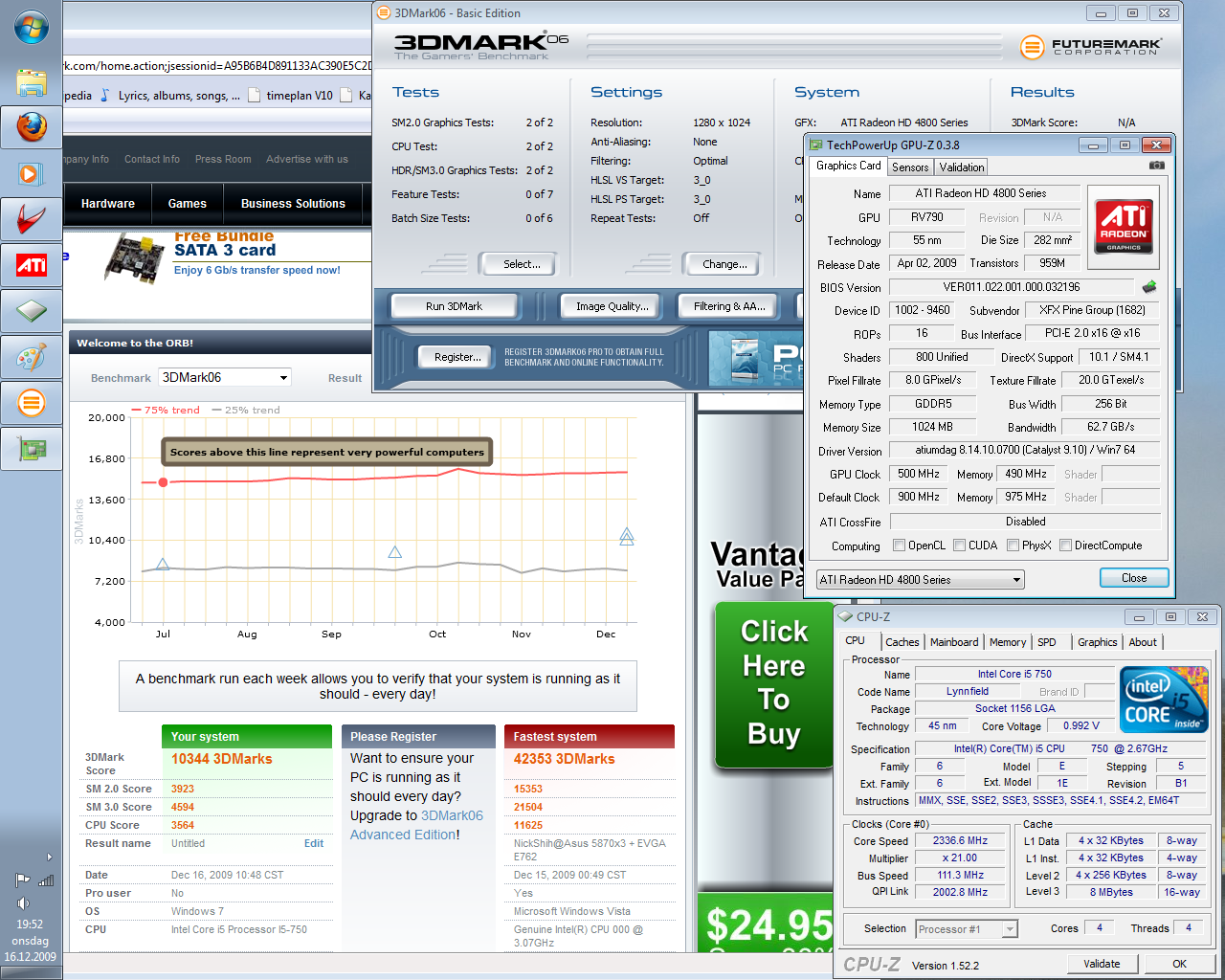Image resolution: width=1225 pixels, height=980 pixels.
Task: Open the timeplan V10 bookmark
Action: [x=291, y=96]
